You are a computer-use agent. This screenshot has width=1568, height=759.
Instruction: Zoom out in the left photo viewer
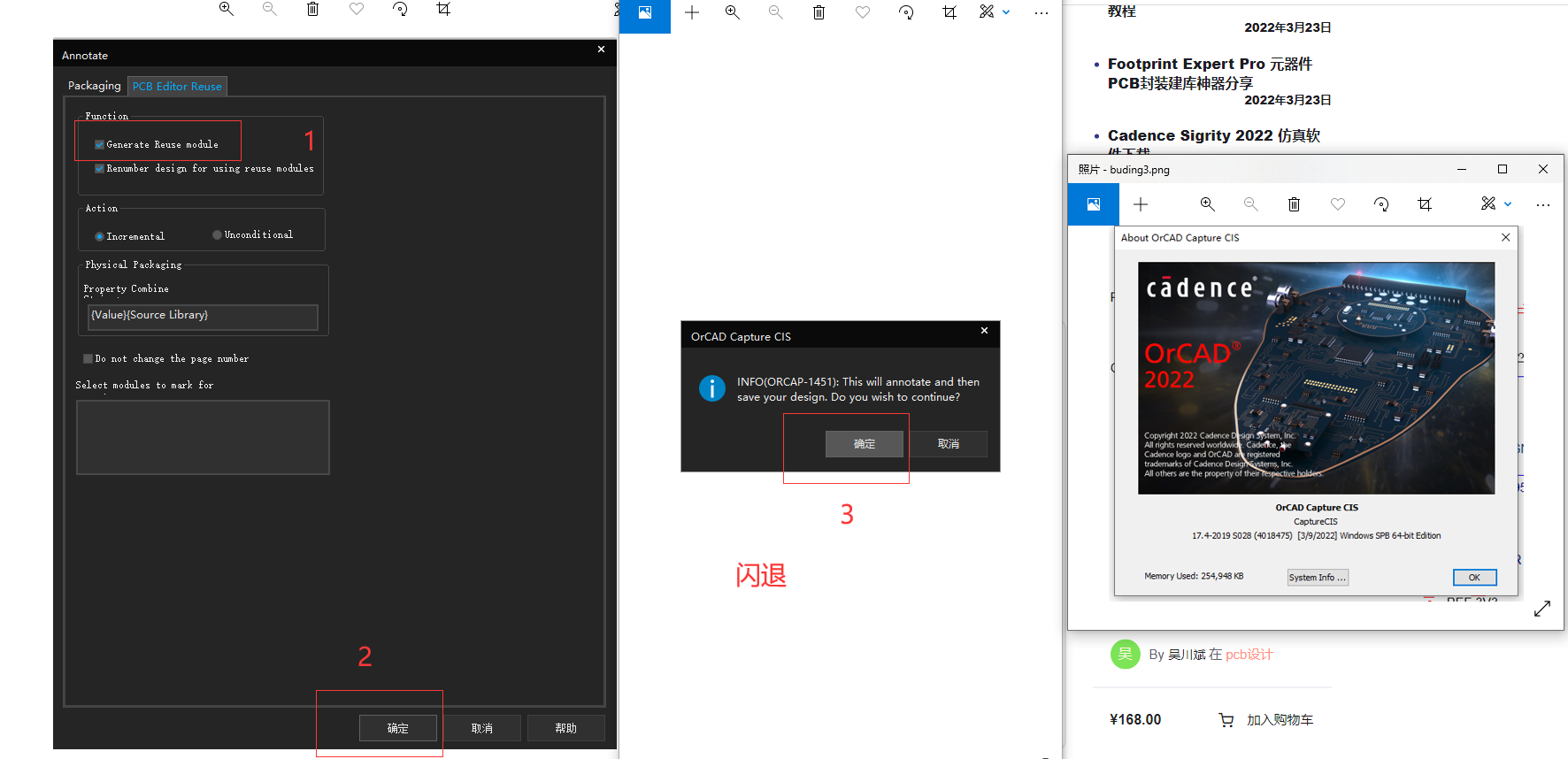pos(270,9)
